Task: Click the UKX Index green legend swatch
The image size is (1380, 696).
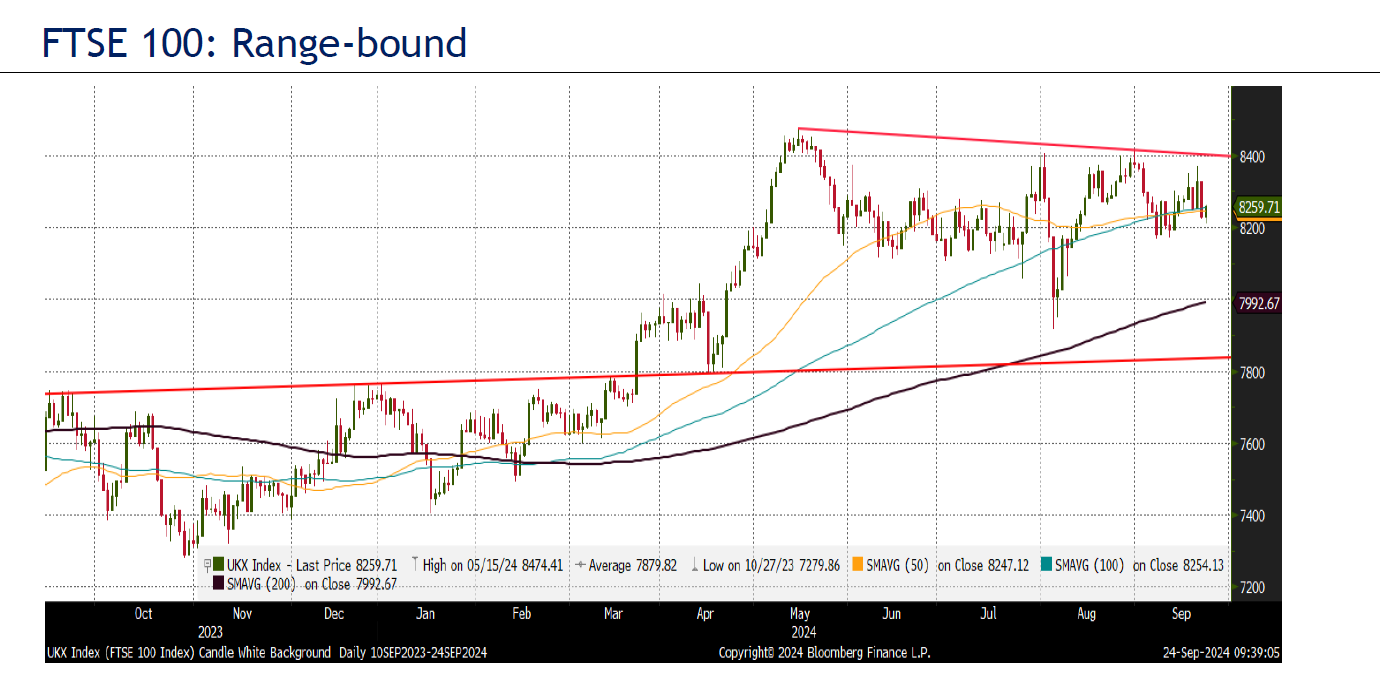Action: (220, 565)
